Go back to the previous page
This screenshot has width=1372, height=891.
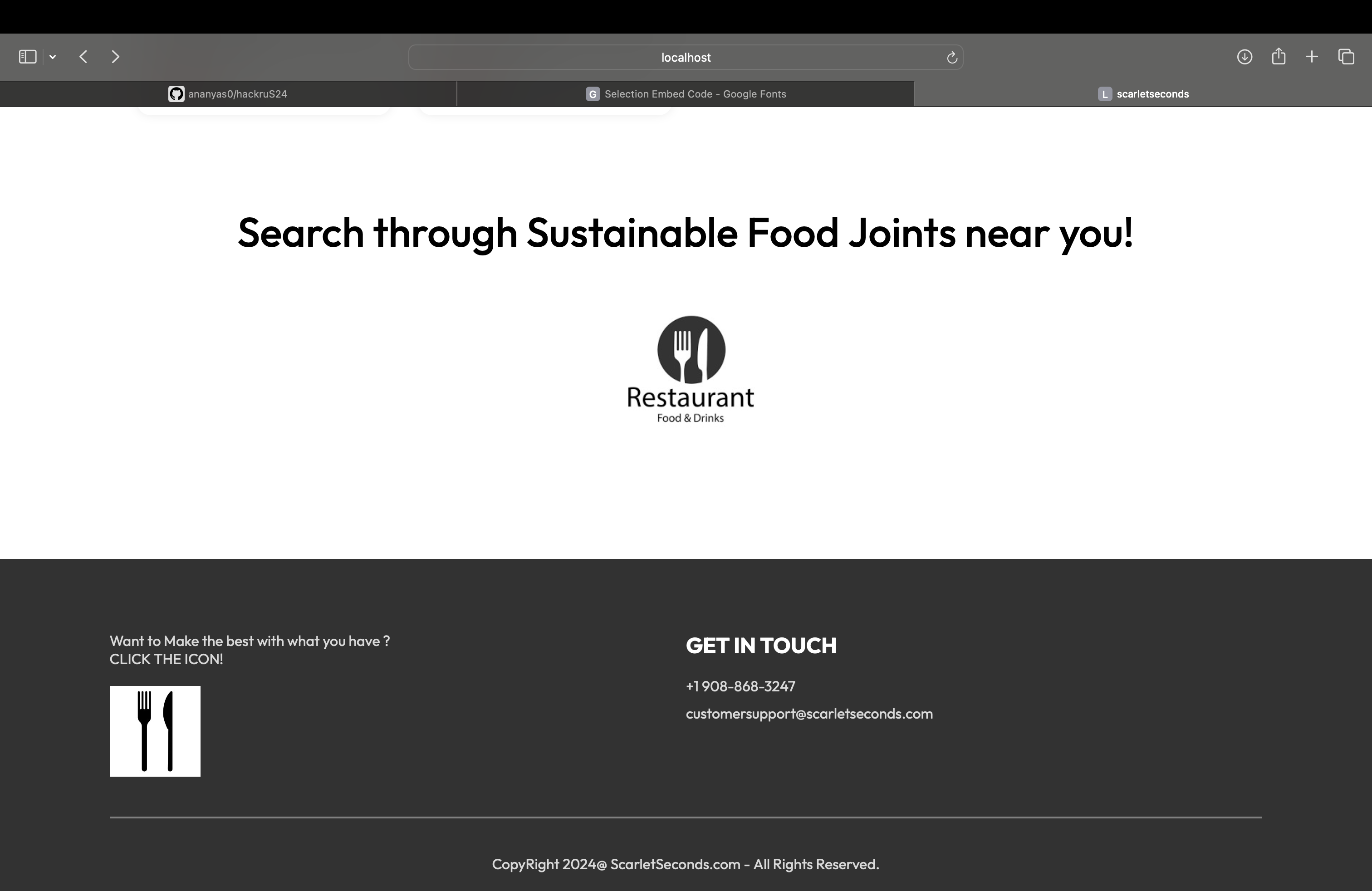click(x=83, y=56)
